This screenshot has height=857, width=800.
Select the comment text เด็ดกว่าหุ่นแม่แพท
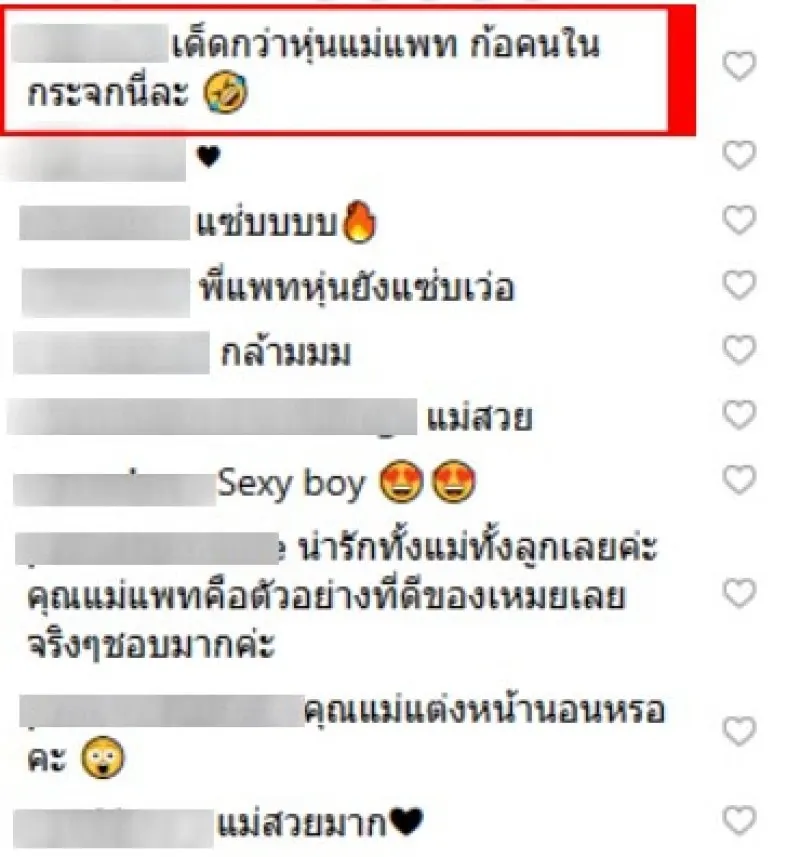click(314, 45)
